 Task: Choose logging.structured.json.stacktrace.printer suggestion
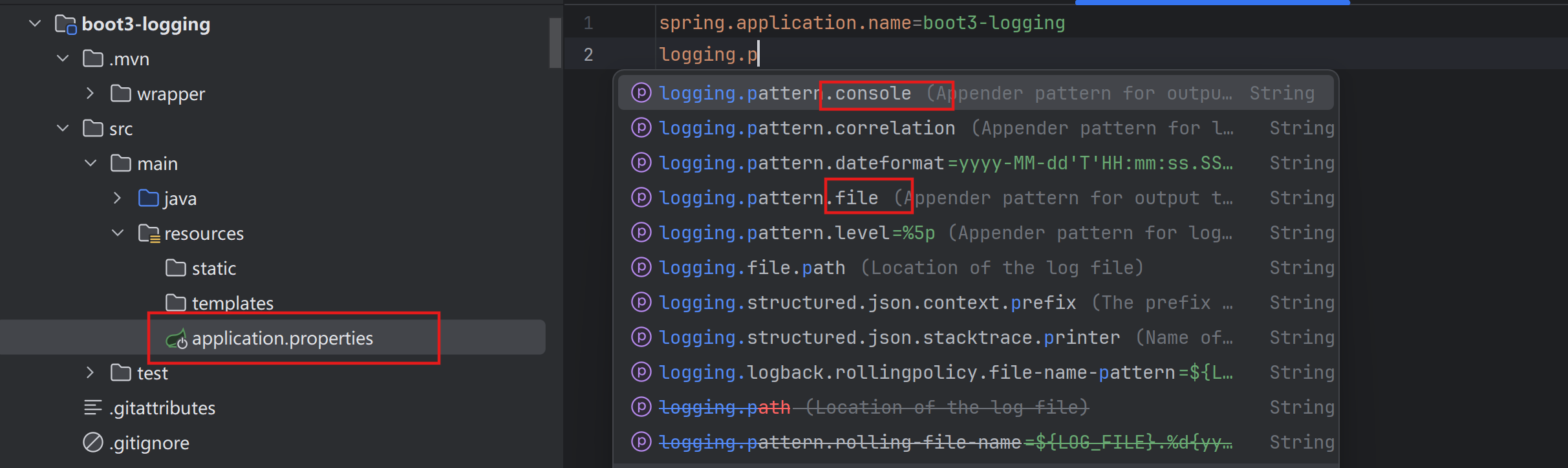coord(976,337)
